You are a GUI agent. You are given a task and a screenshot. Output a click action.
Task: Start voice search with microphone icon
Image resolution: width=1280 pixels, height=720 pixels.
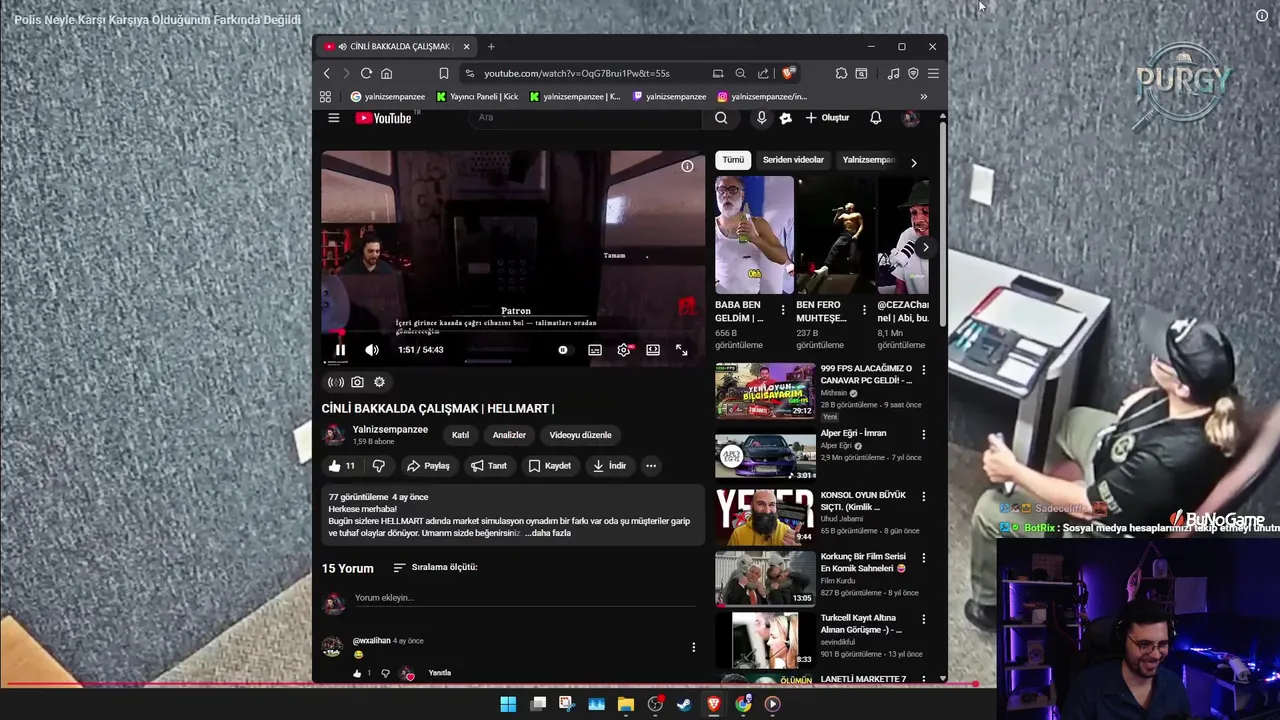coord(761,118)
